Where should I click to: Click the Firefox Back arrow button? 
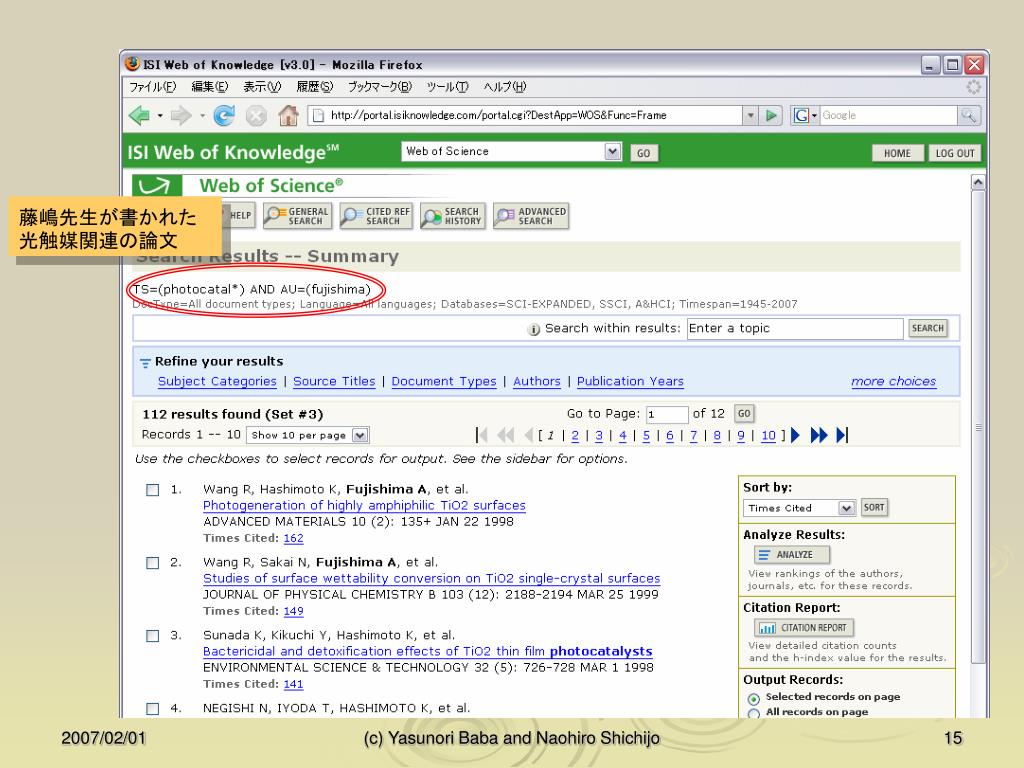[139, 116]
